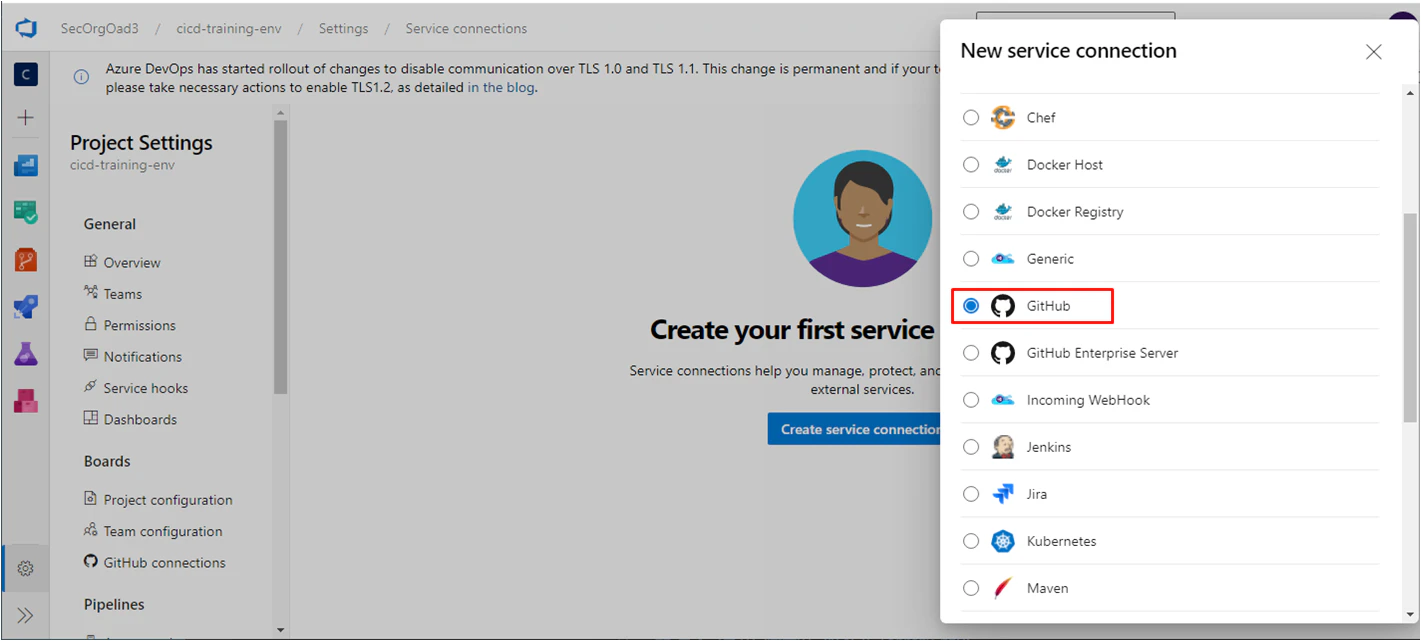Open Project settings gear icon
This screenshot has height=641, width=1421.
click(x=26, y=568)
